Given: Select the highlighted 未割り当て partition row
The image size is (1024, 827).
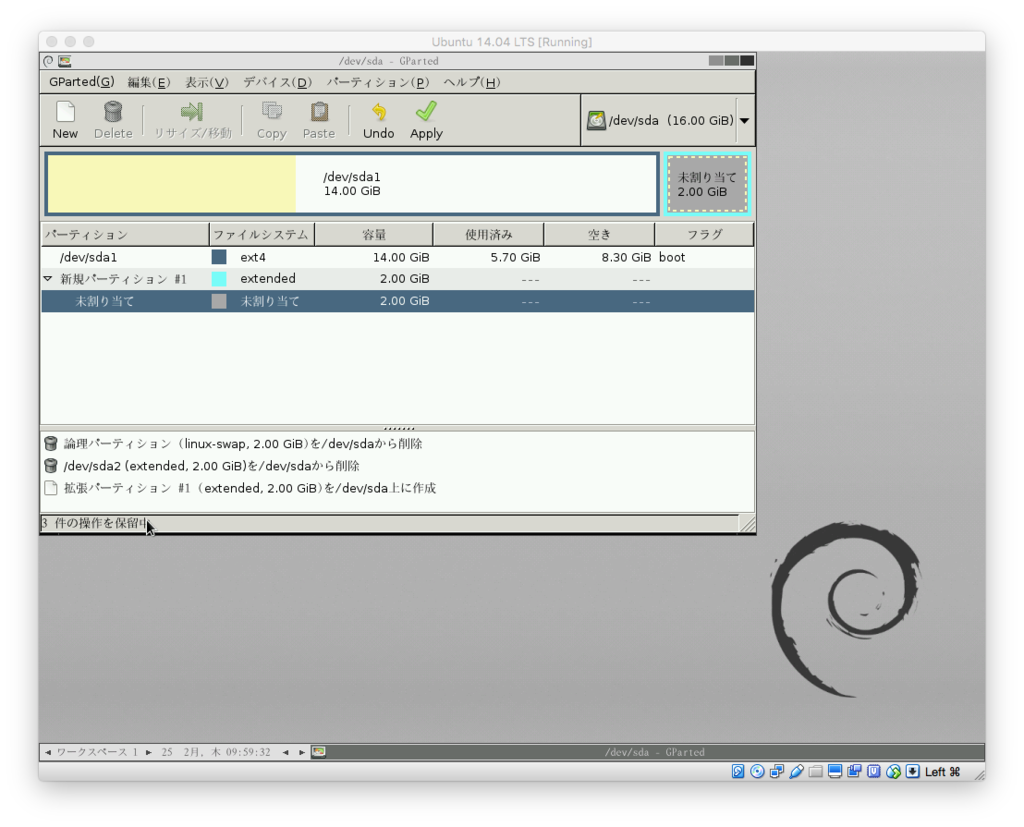Looking at the screenshot, I should pyautogui.click(x=398, y=301).
